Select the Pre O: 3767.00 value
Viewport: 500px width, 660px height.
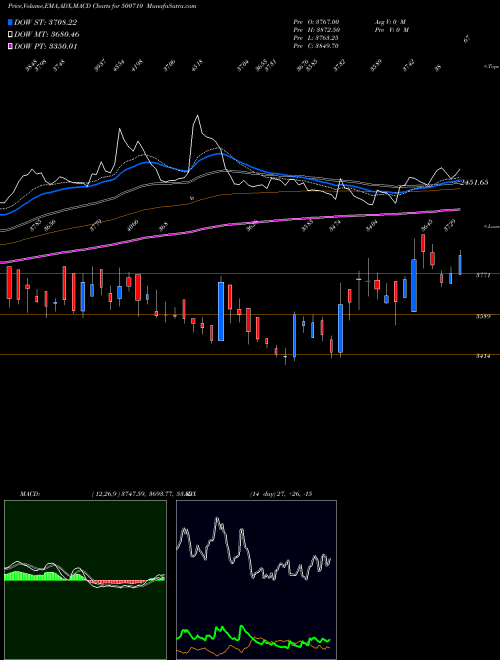click(x=316, y=21)
